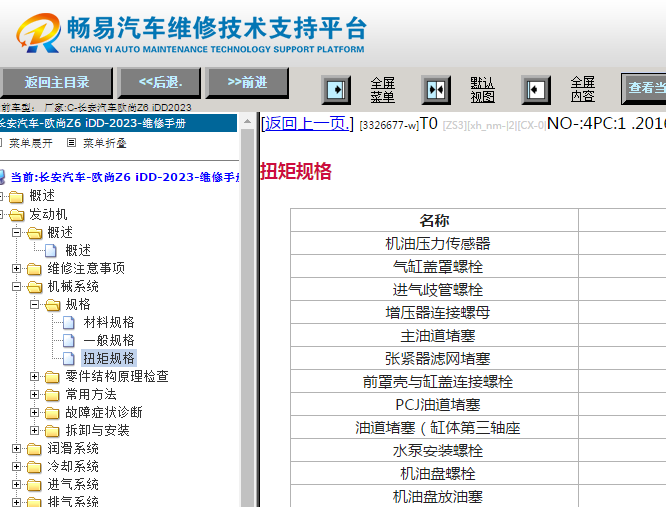Image resolution: width=666 pixels, height=507 pixels.
Task: Click the full-screen content layout icon
Action: [x=536, y=90]
